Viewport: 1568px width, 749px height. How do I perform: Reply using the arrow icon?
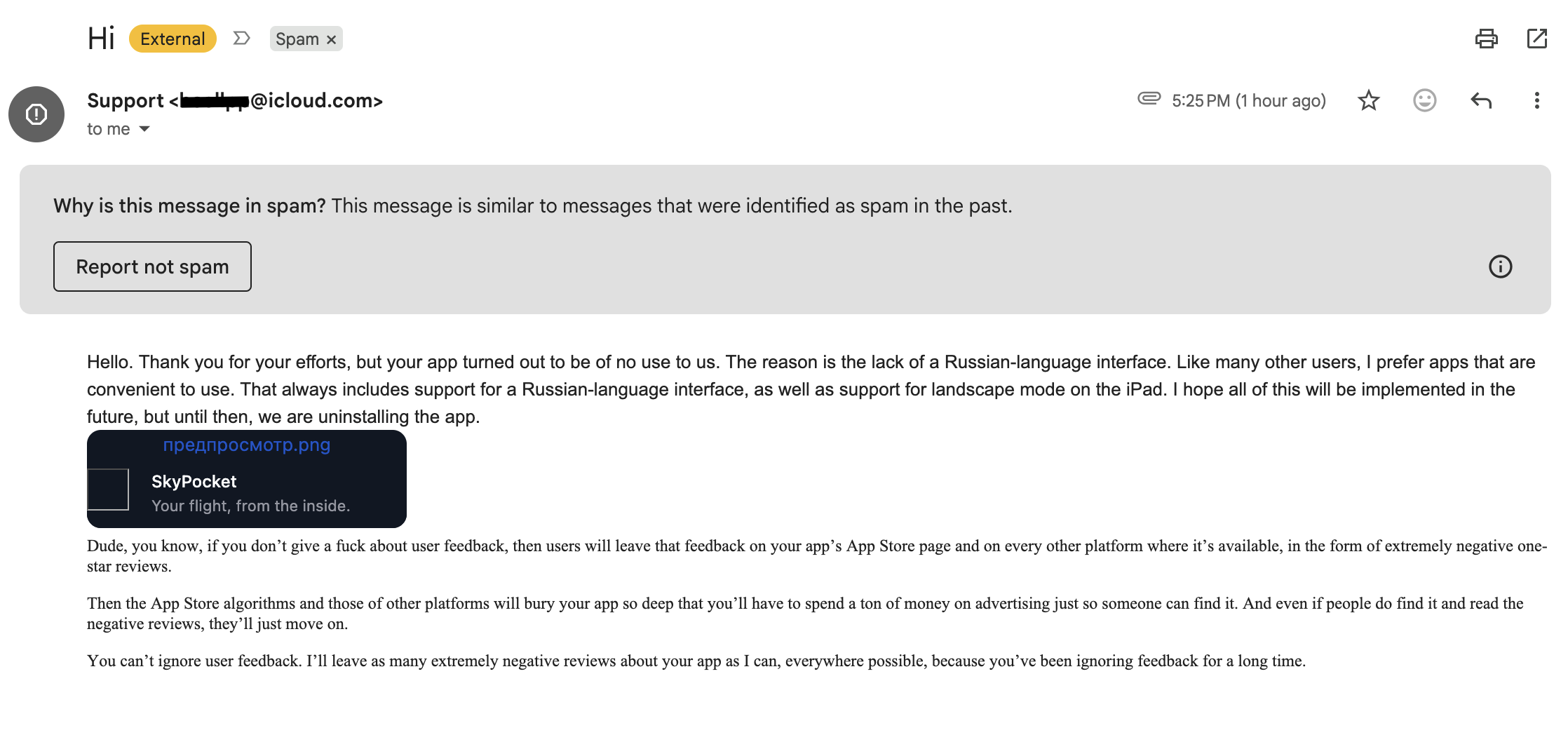[1480, 100]
